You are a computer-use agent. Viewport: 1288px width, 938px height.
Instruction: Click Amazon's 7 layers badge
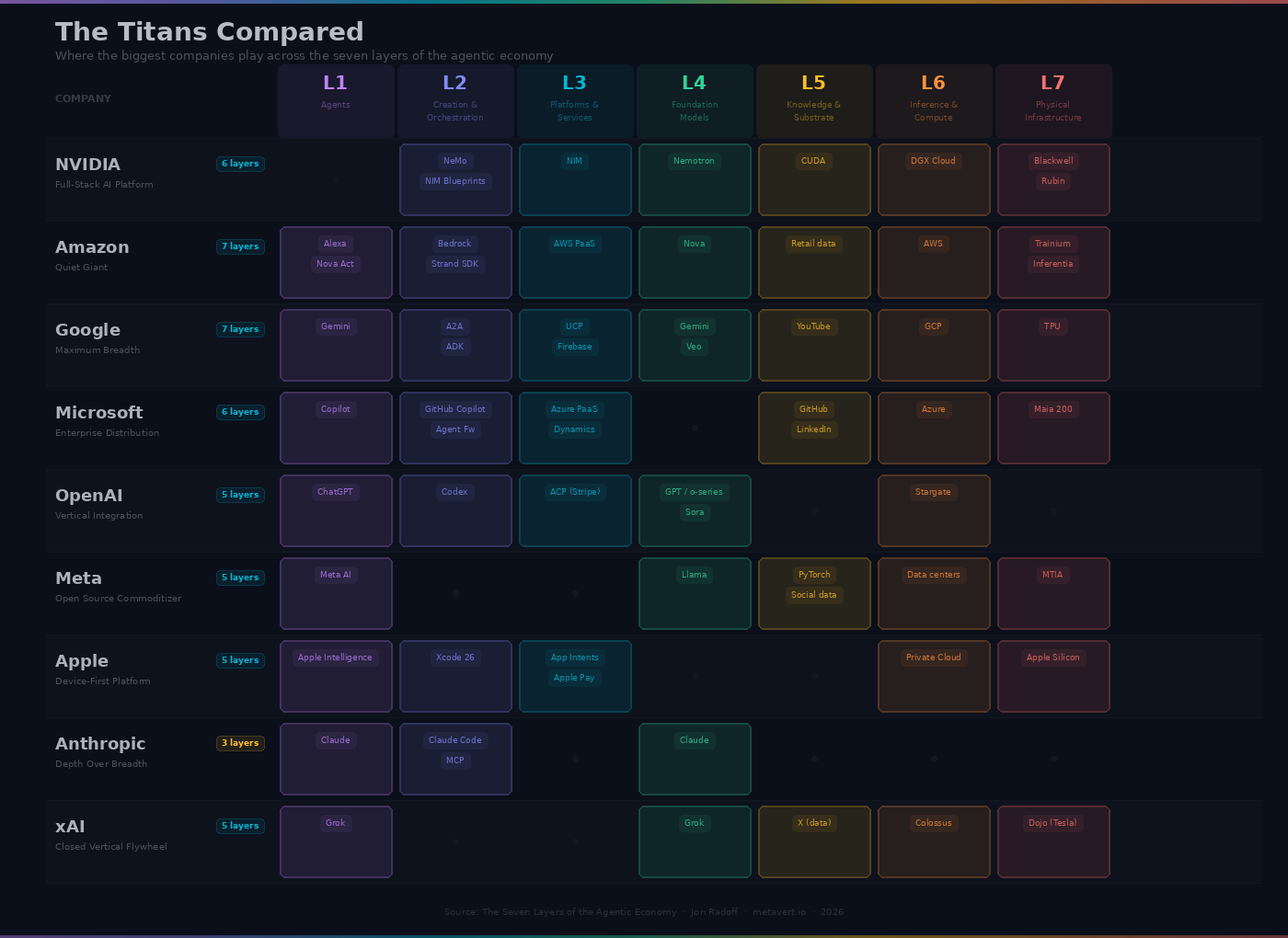point(240,246)
